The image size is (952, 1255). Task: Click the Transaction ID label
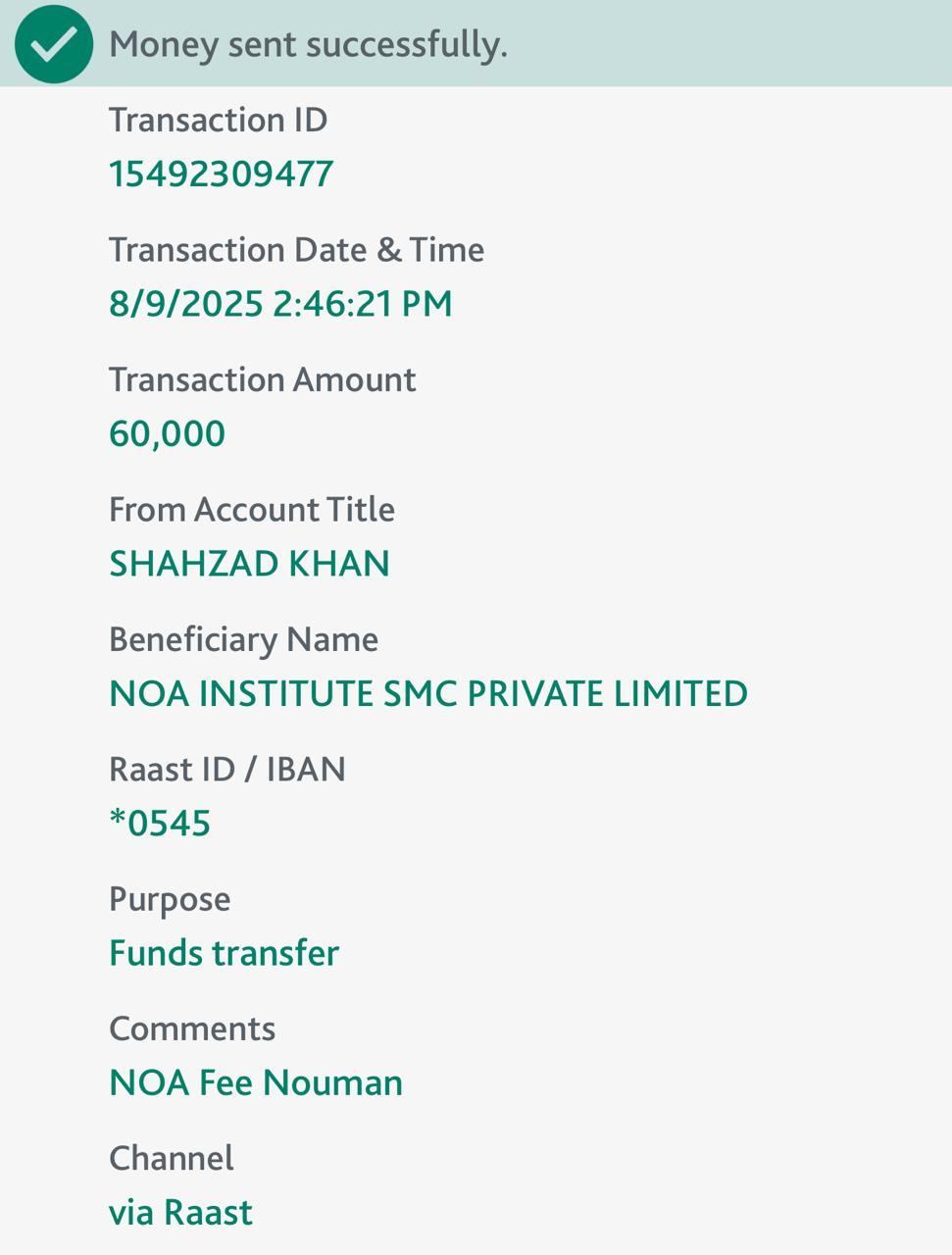pyautogui.click(x=218, y=120)
